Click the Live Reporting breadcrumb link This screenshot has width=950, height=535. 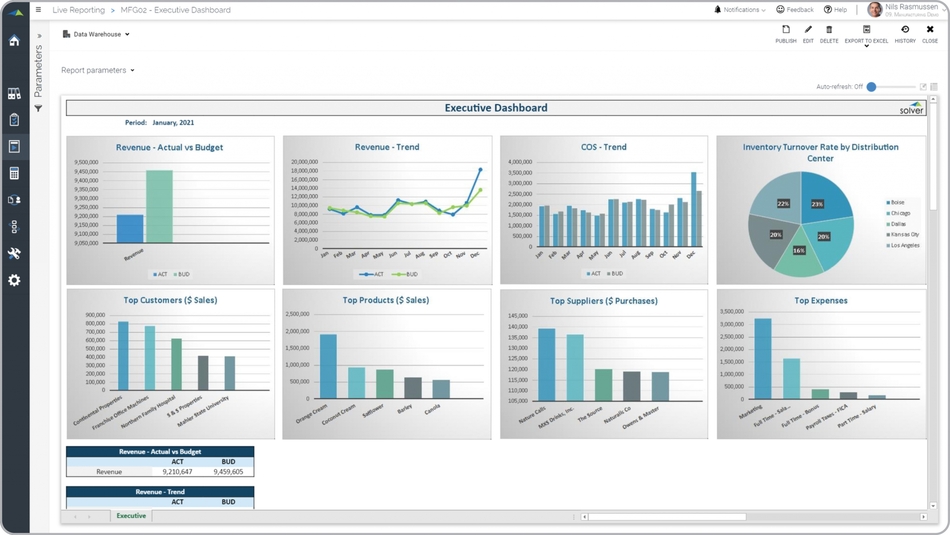click(77, 10)
